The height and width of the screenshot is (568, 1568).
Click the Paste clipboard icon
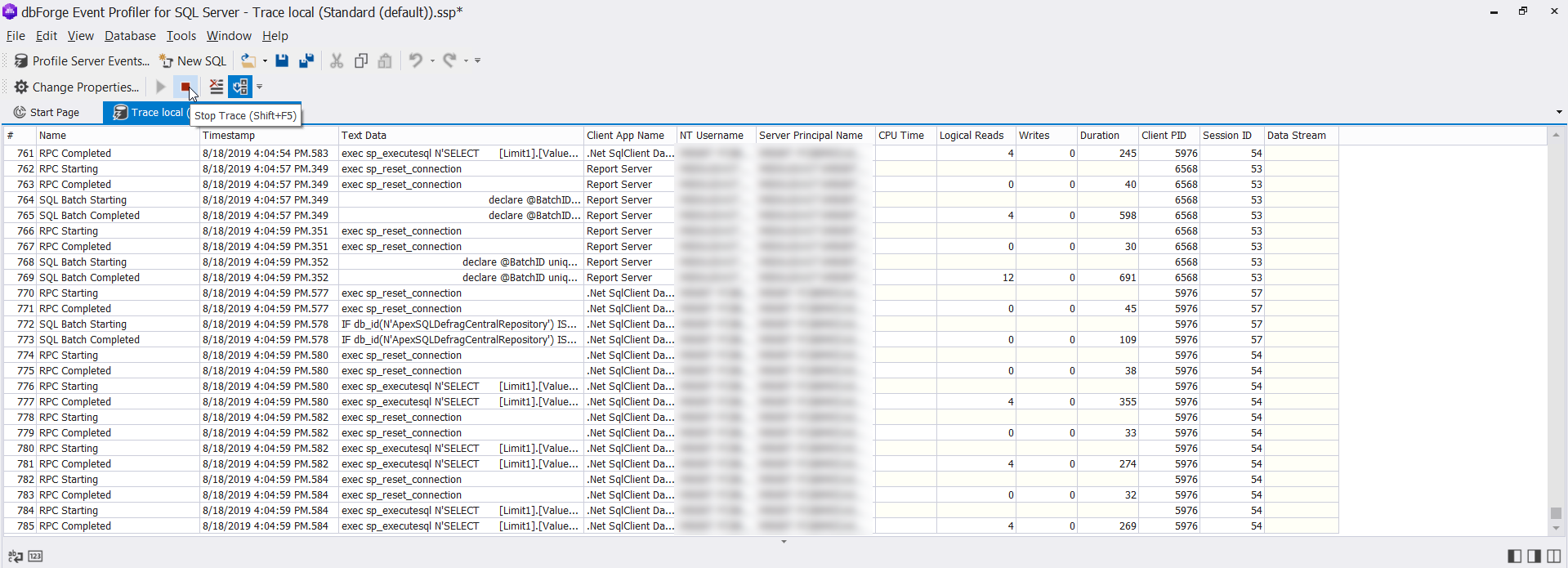[x=385, y=60]
